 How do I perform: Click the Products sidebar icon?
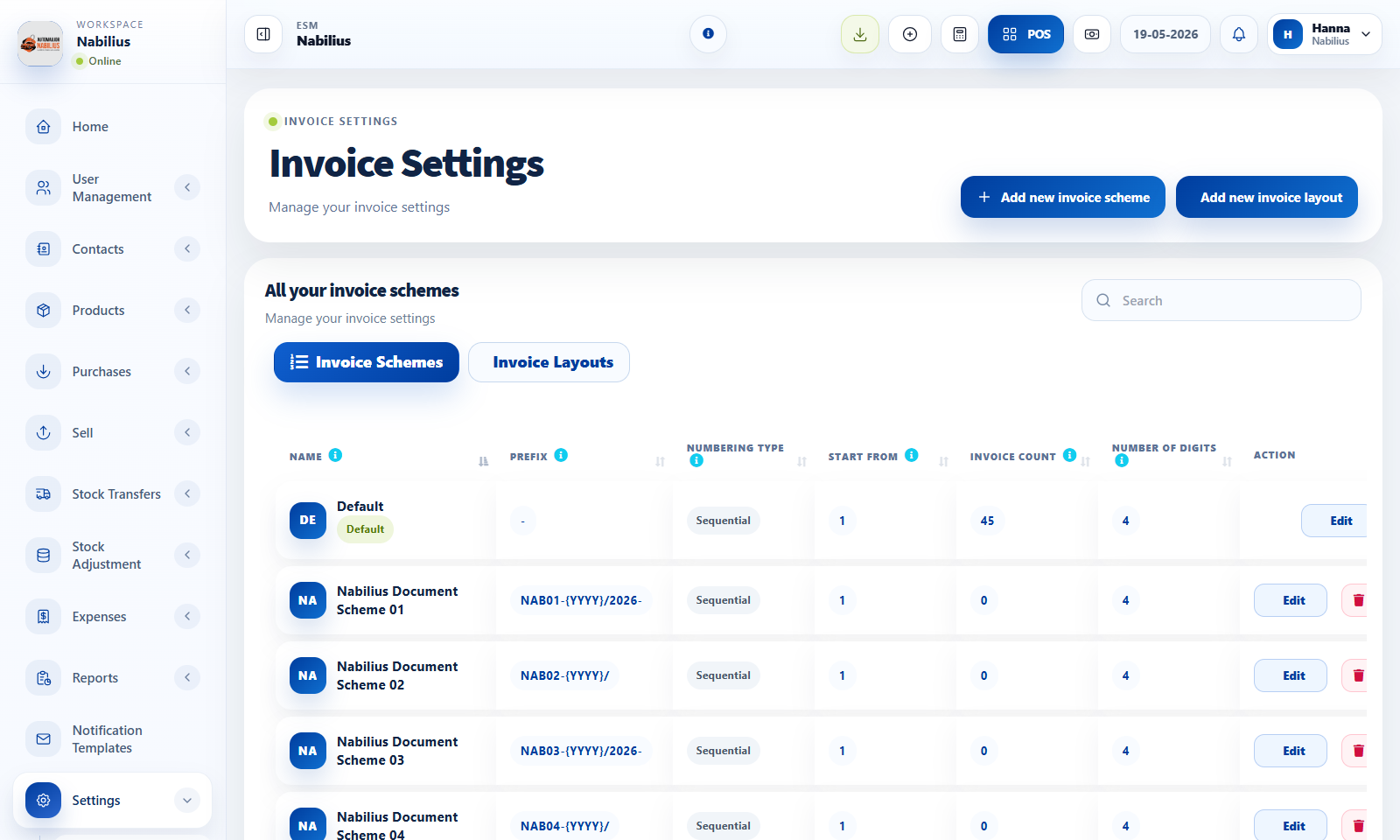pyautogui.click(x=44, y=310)
